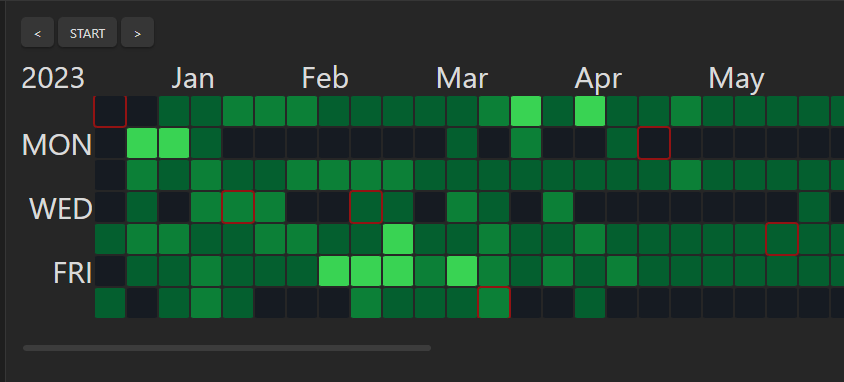Click the May month label
This screenshot has height=382, width=844.
[x=736, y=79]
